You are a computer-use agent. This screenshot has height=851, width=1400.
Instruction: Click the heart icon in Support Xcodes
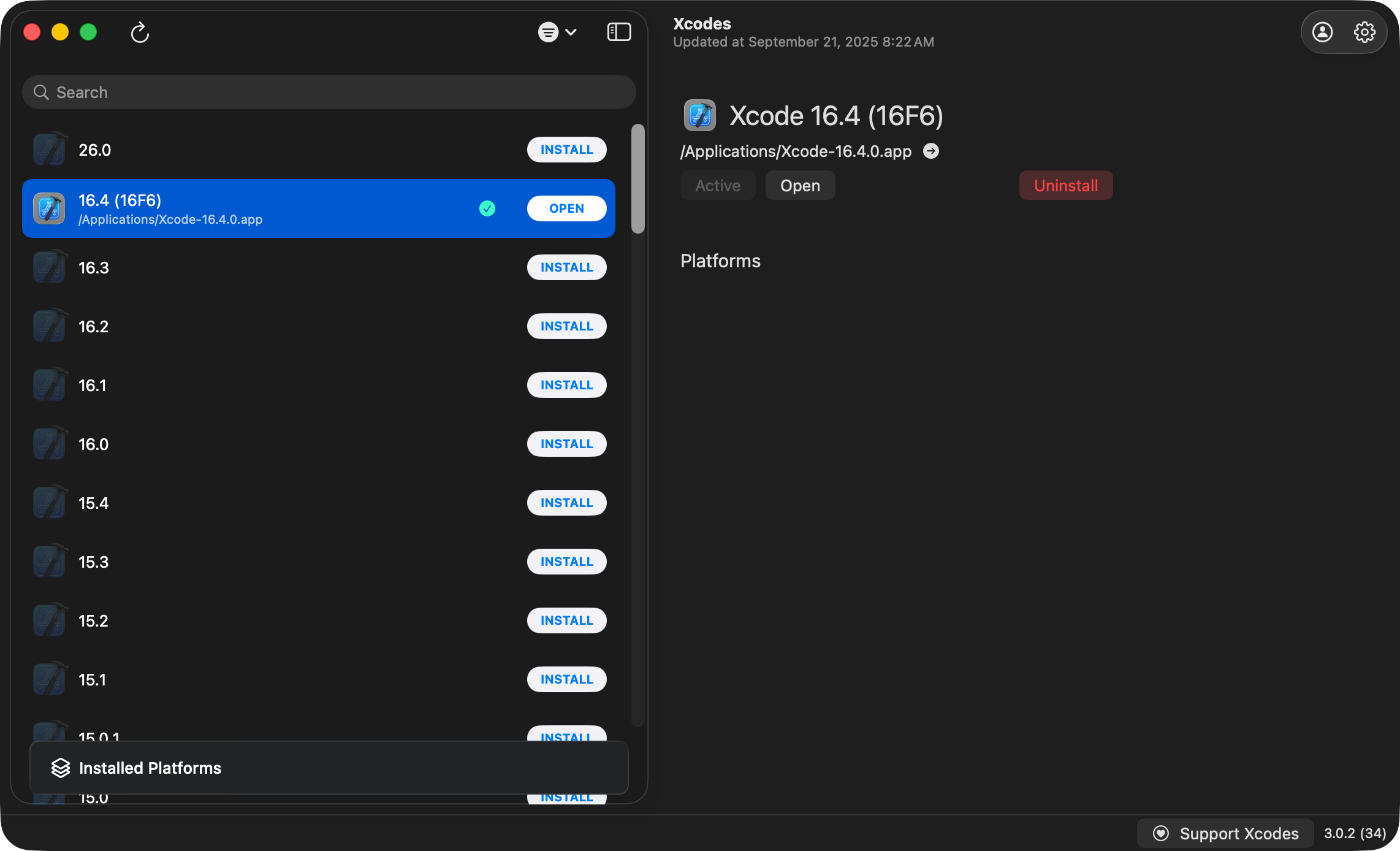coord(1160,833)
